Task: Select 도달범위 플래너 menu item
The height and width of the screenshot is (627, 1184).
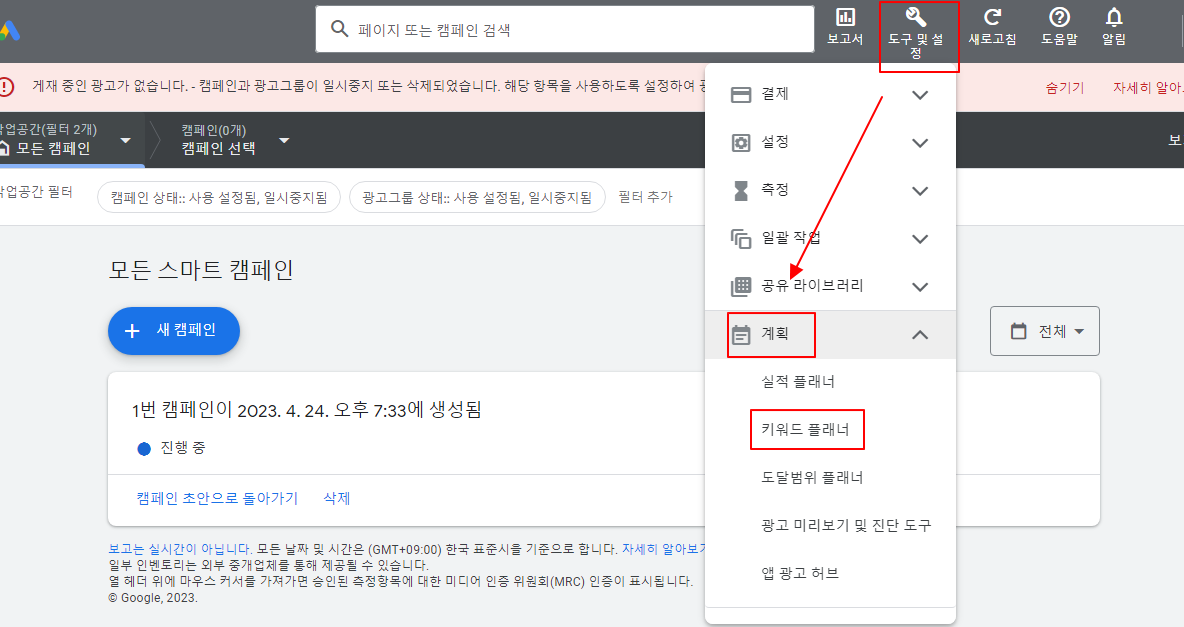Action: point(812,477)
